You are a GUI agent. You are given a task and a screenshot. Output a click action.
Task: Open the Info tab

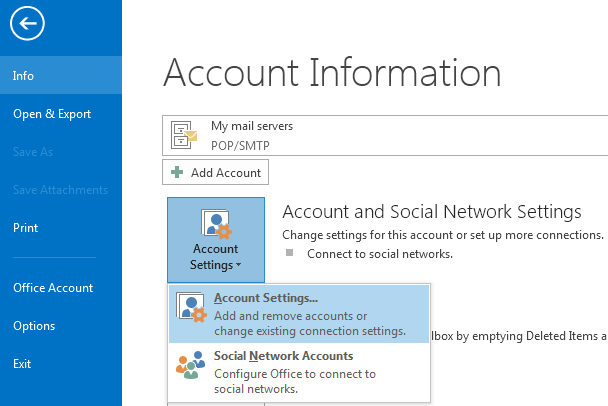(61, 75)
